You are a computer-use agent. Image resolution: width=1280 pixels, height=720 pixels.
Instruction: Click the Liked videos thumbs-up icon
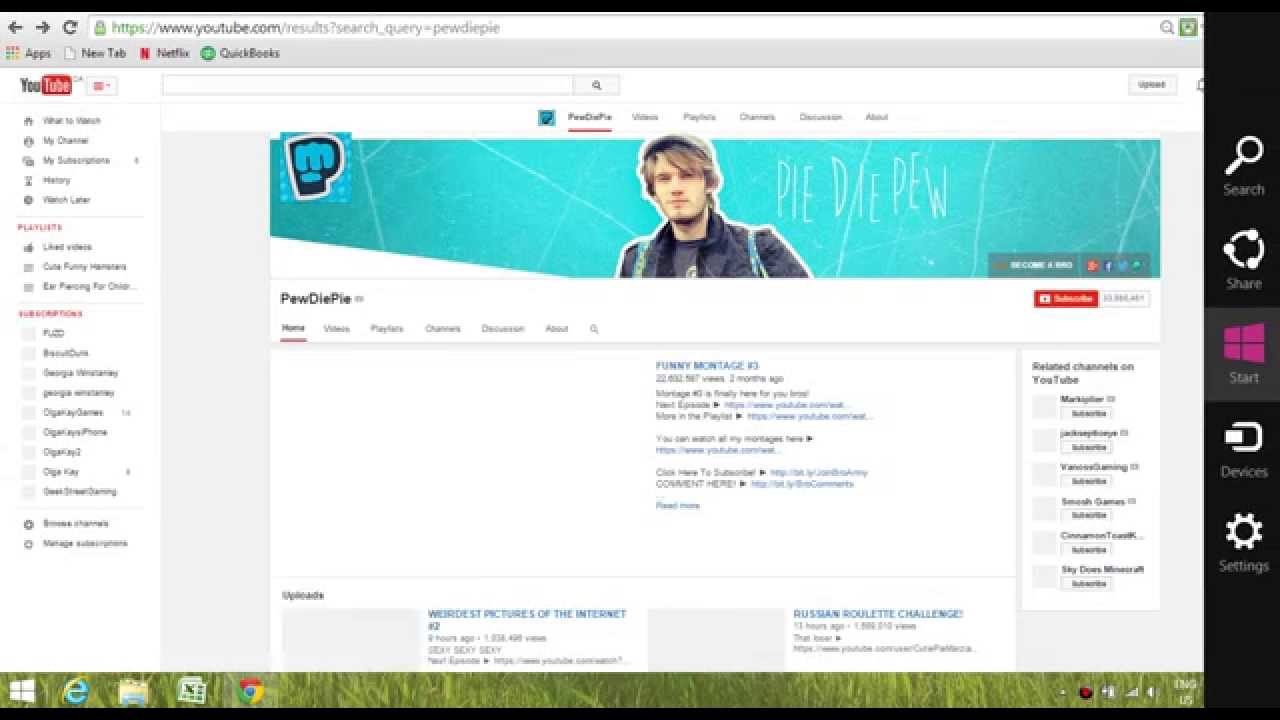tap(28, 247)
